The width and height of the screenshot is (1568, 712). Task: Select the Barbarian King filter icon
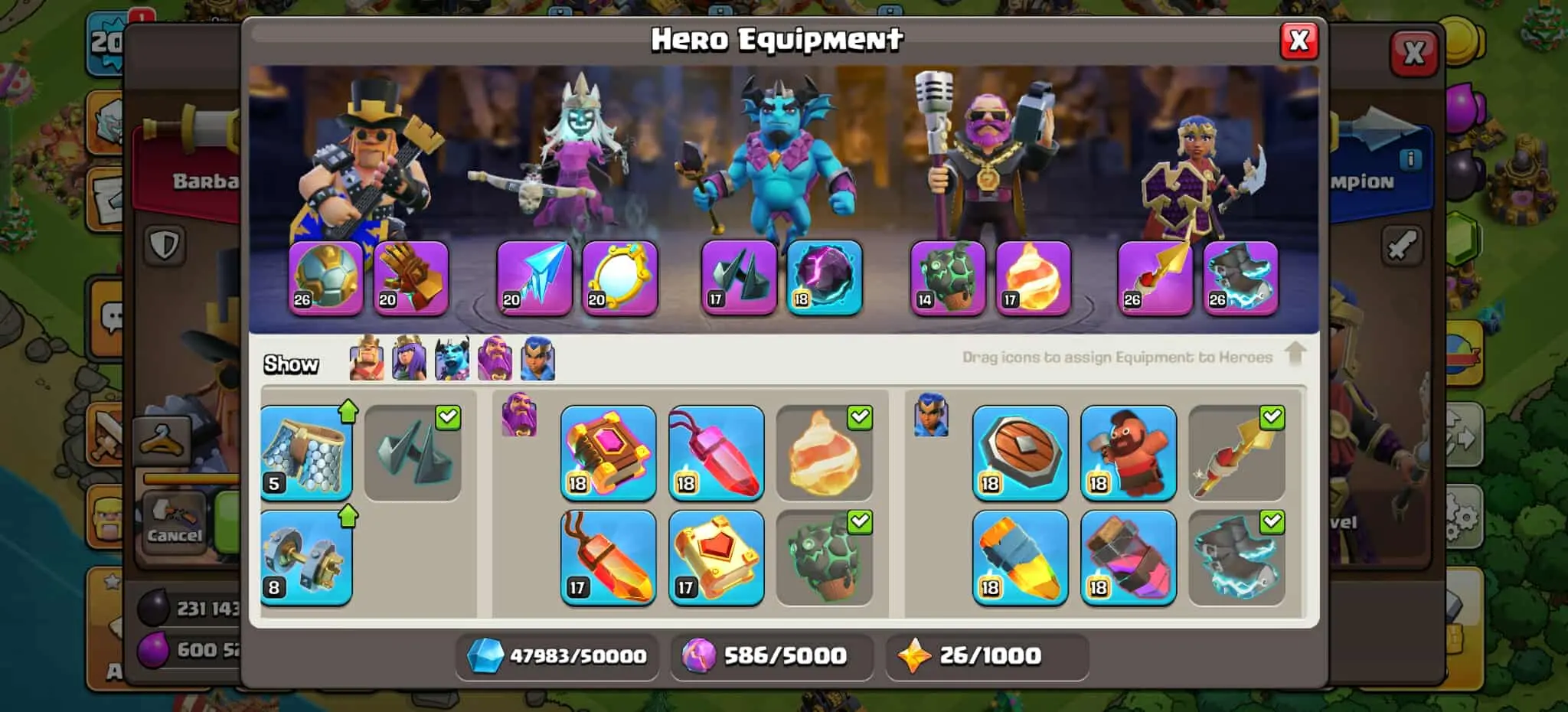367,358
